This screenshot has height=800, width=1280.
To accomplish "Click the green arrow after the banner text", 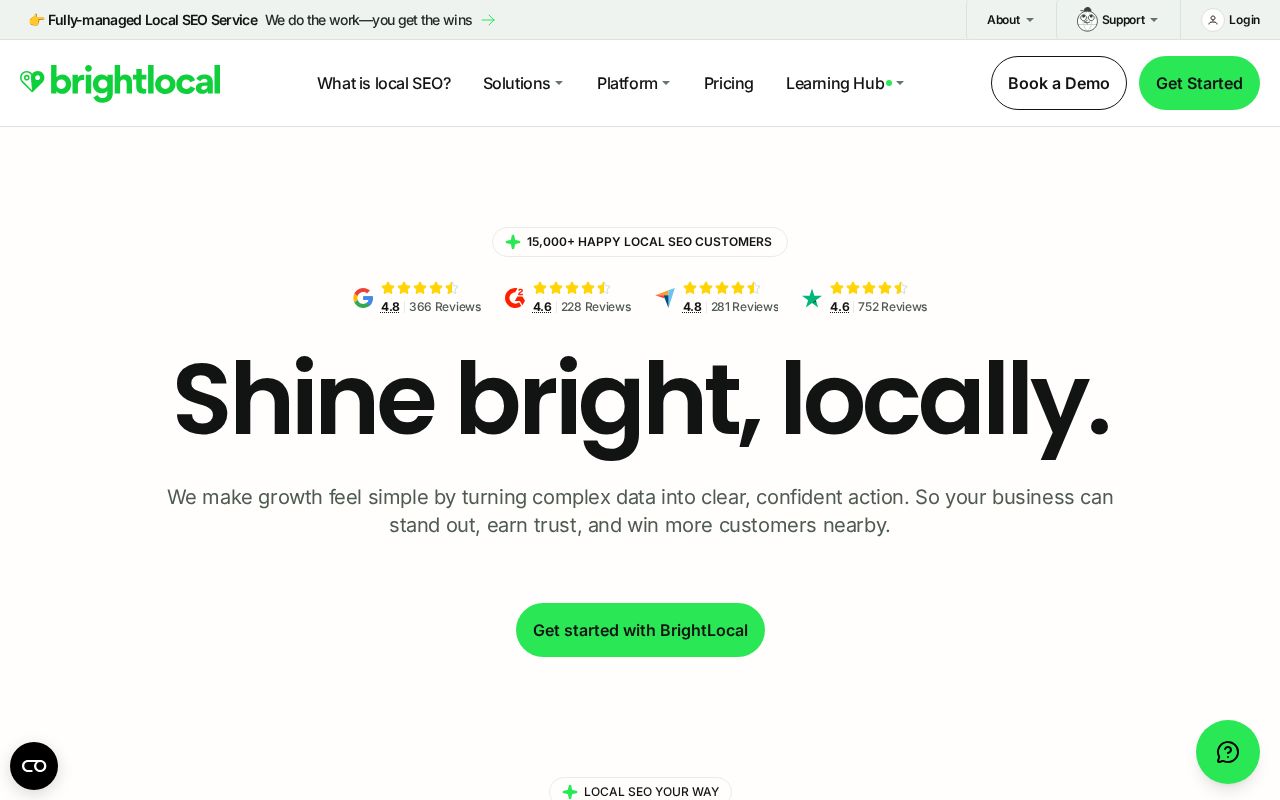I will click(x=488, y=20).
